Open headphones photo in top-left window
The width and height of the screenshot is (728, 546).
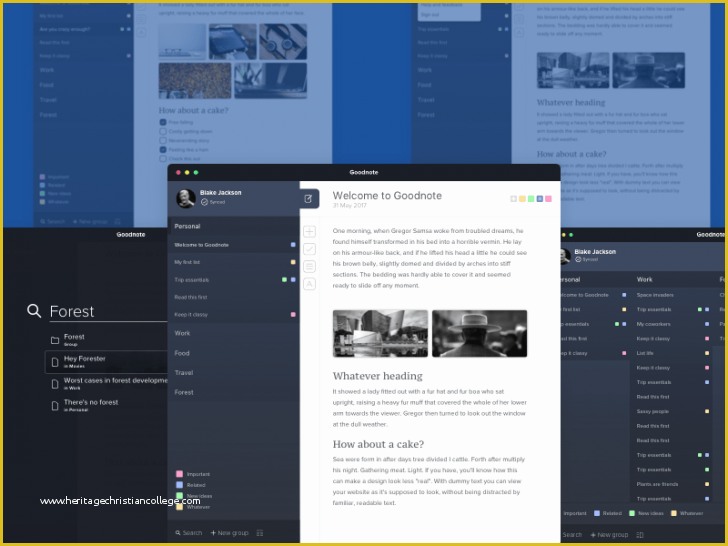click(283, 42)
